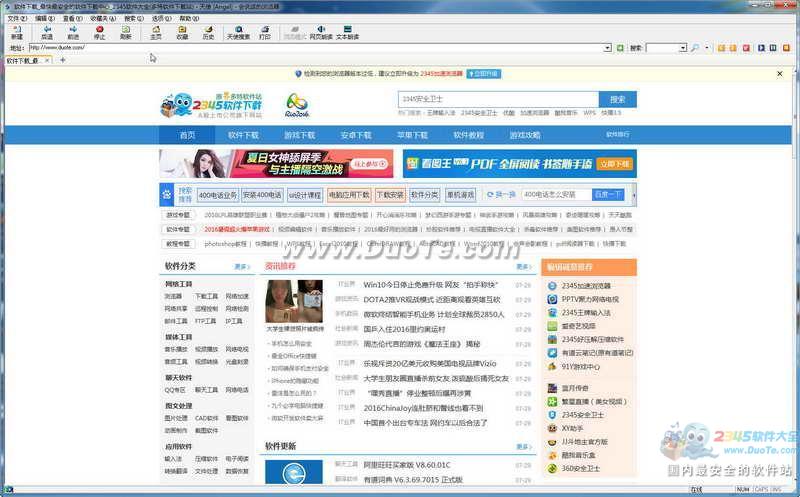The image size is (800, 497).
Task: Stop loading with the red 停止 icon
Action: point(99,33)
